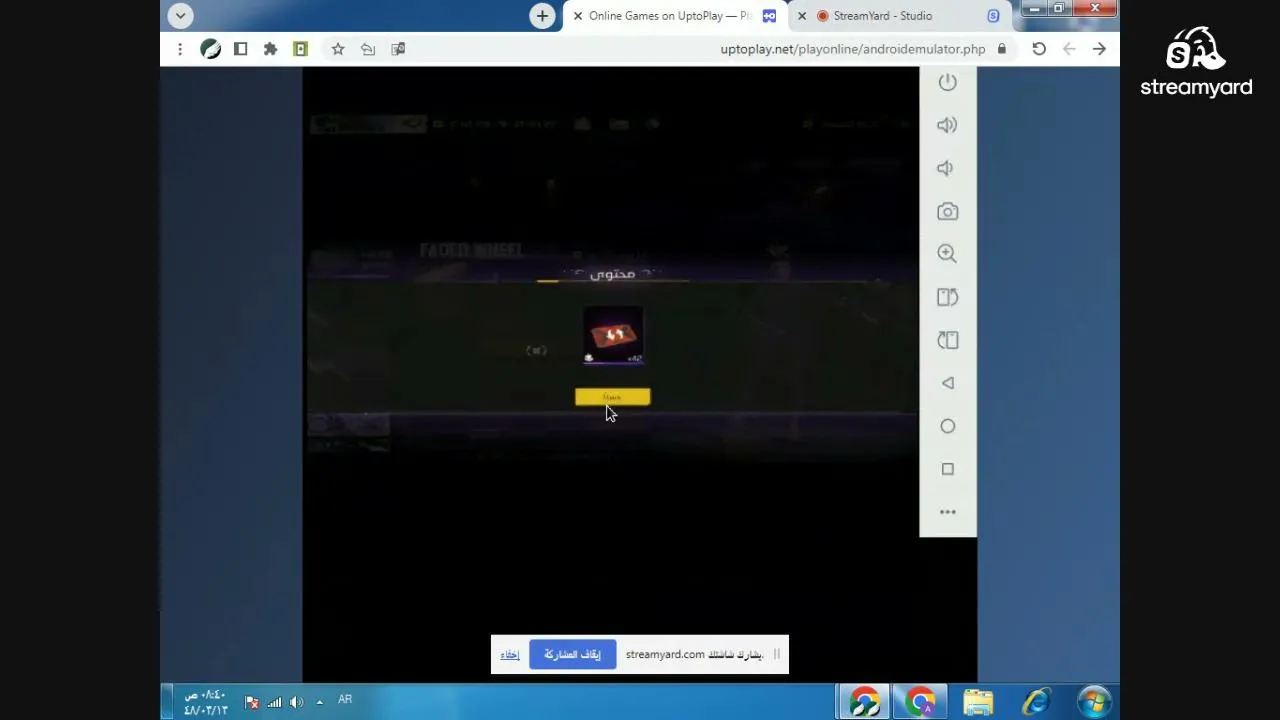Close the StreamYard - Studio tab
The width and height of the screenshot is (1280, 720).
(x=801, y=16)
